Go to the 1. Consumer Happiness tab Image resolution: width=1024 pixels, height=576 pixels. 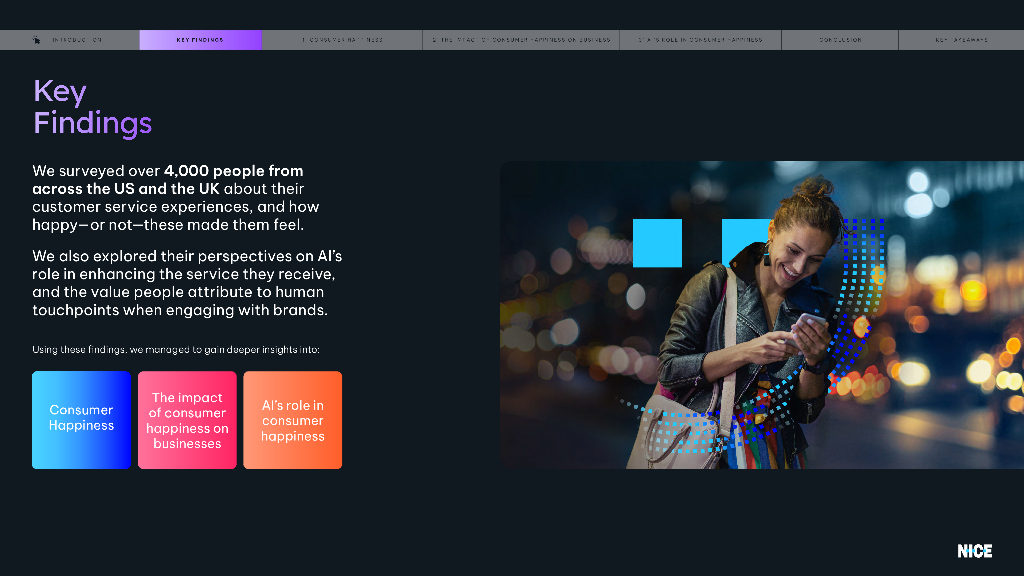(342, 40)
